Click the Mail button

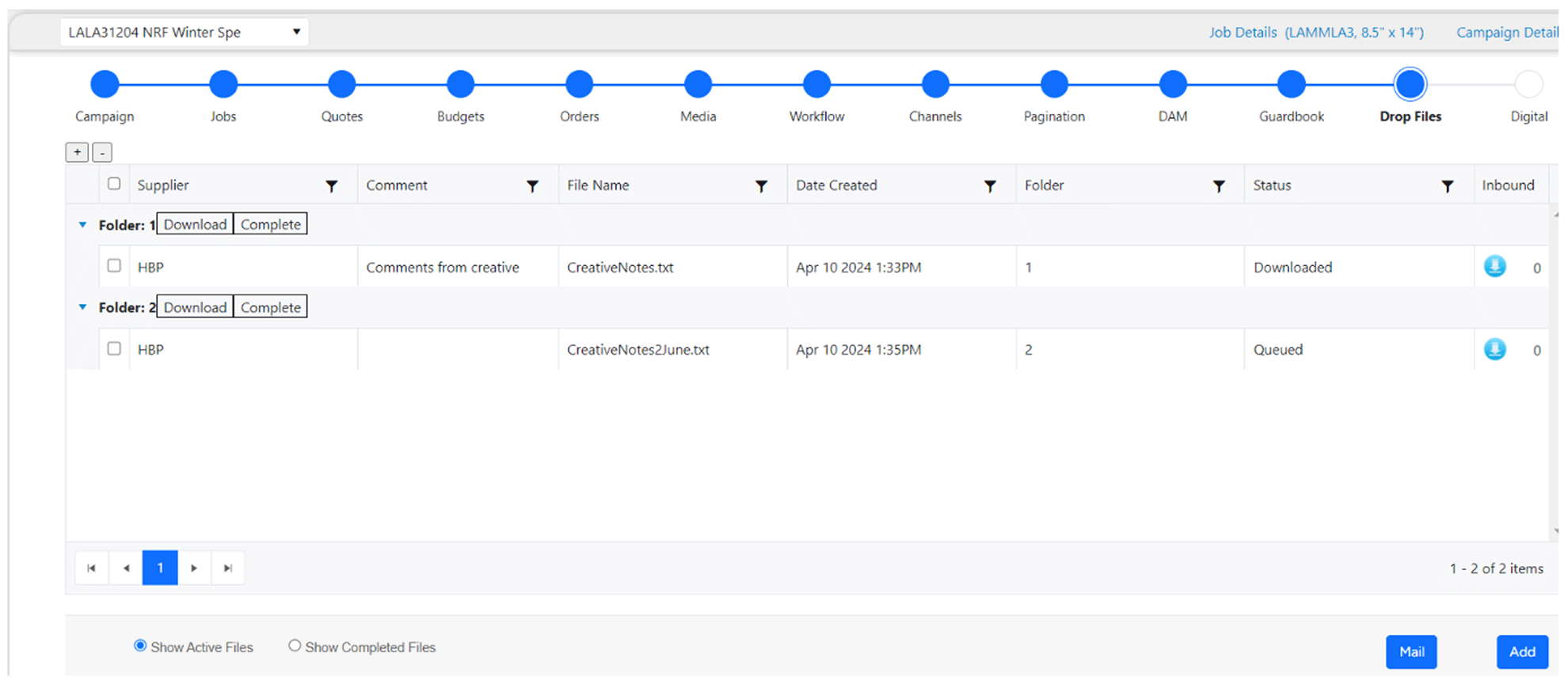click(x=1411, y=652)
